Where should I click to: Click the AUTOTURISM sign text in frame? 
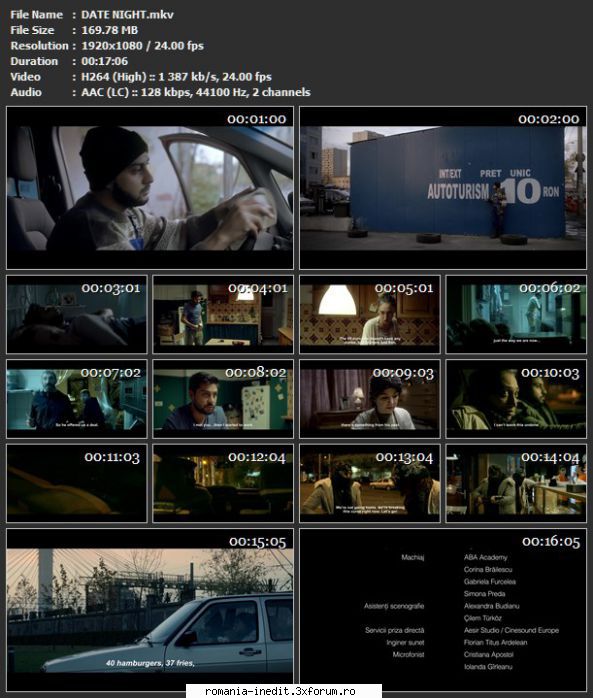[458, 191]
